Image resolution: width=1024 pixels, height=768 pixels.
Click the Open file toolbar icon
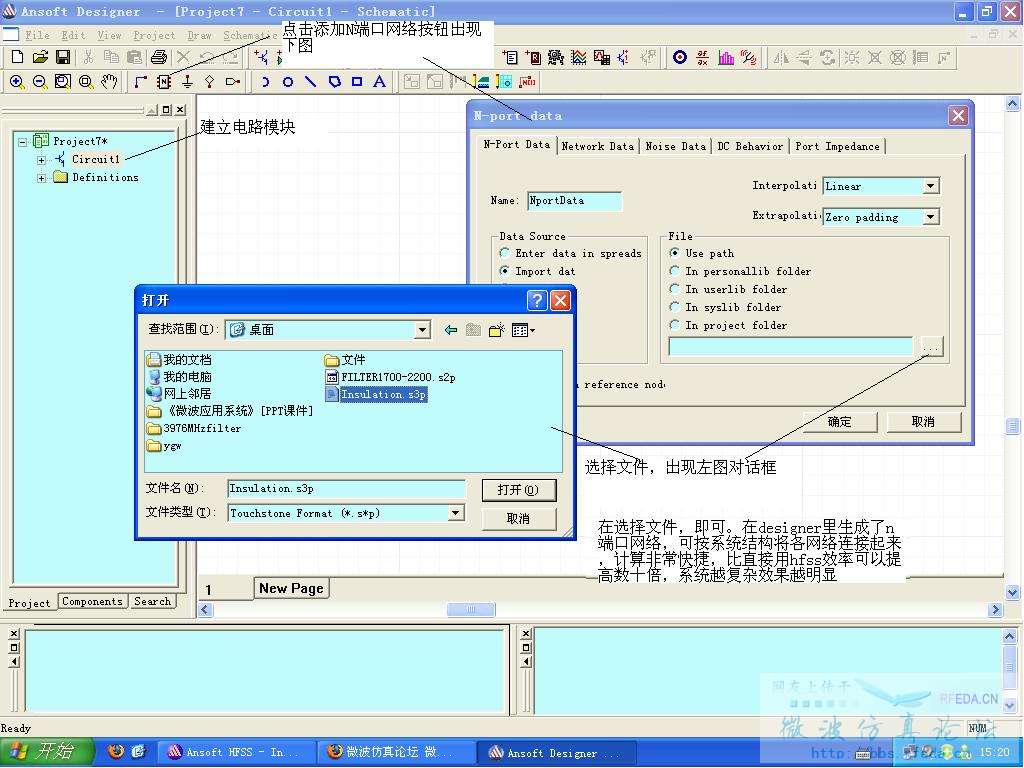[x=40, y=57]
